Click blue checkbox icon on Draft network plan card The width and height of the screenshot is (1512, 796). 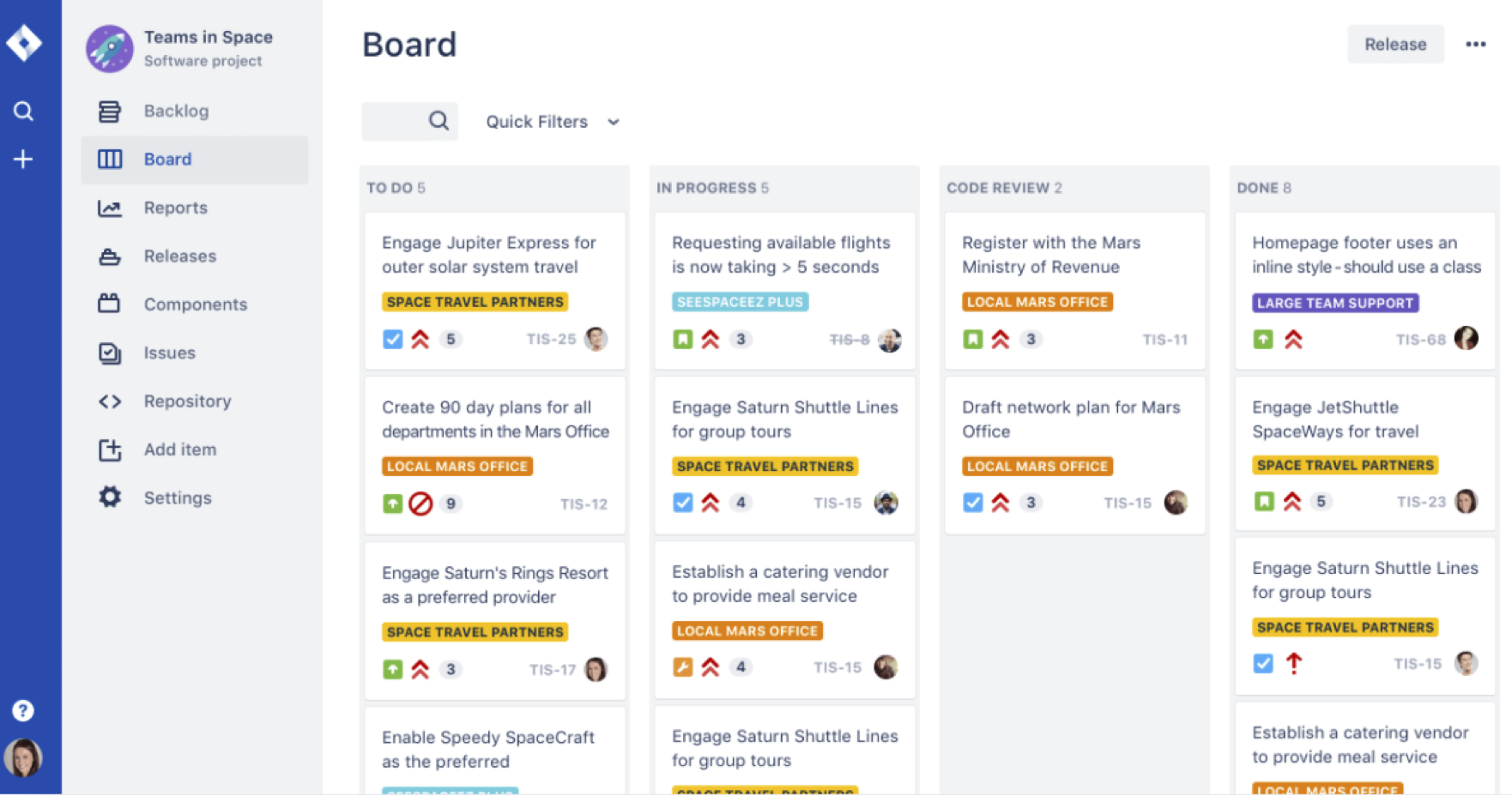pos(972,503)
